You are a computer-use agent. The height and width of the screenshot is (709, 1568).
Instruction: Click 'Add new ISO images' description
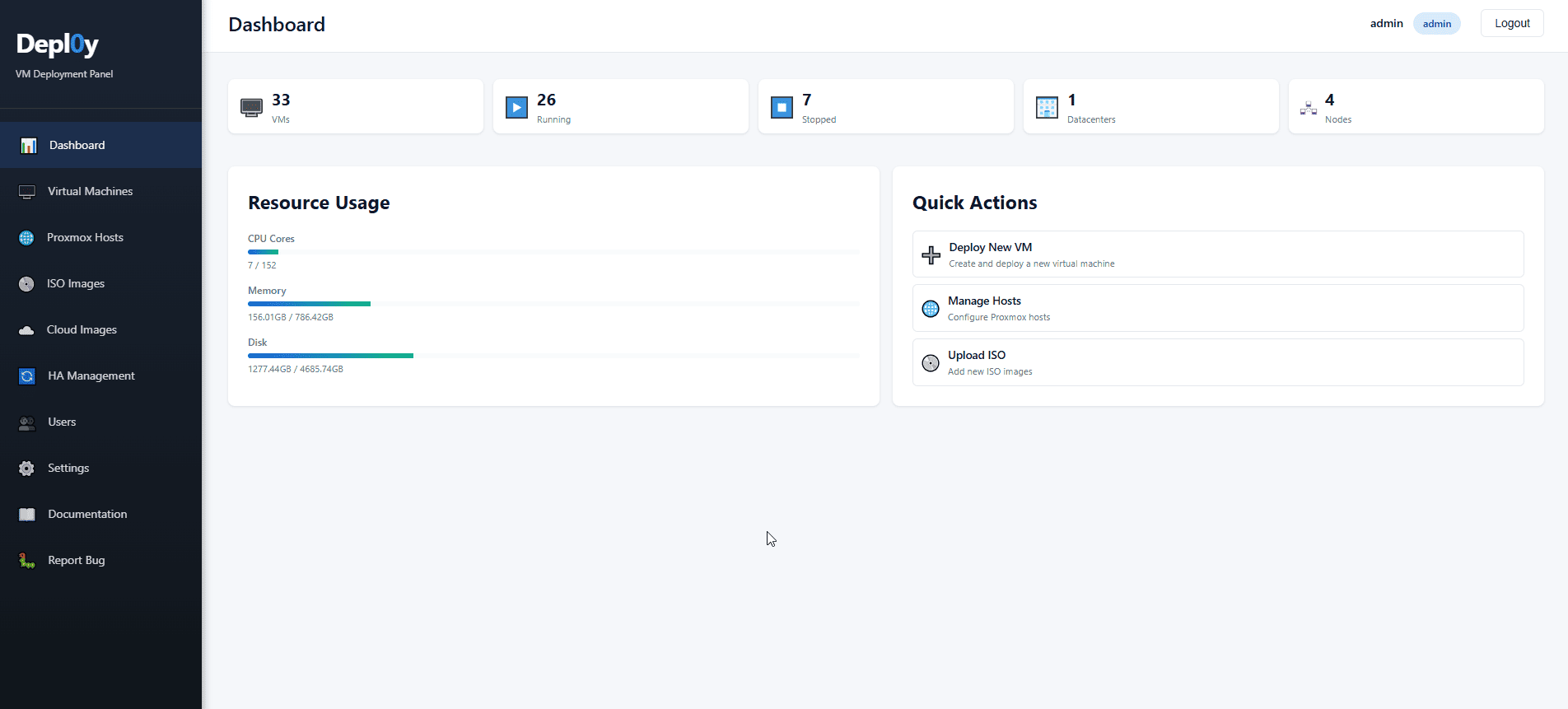(990, 371)
